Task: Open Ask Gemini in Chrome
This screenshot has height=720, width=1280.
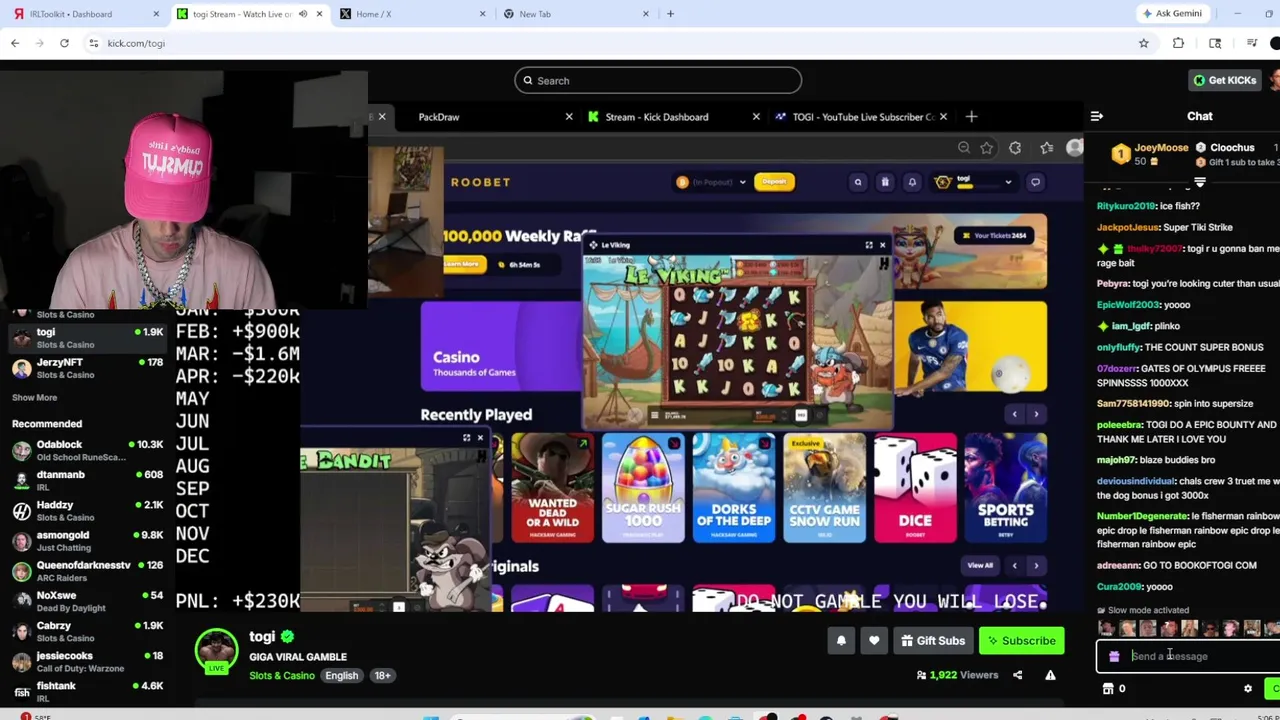Action: (x=1172, y=14)
